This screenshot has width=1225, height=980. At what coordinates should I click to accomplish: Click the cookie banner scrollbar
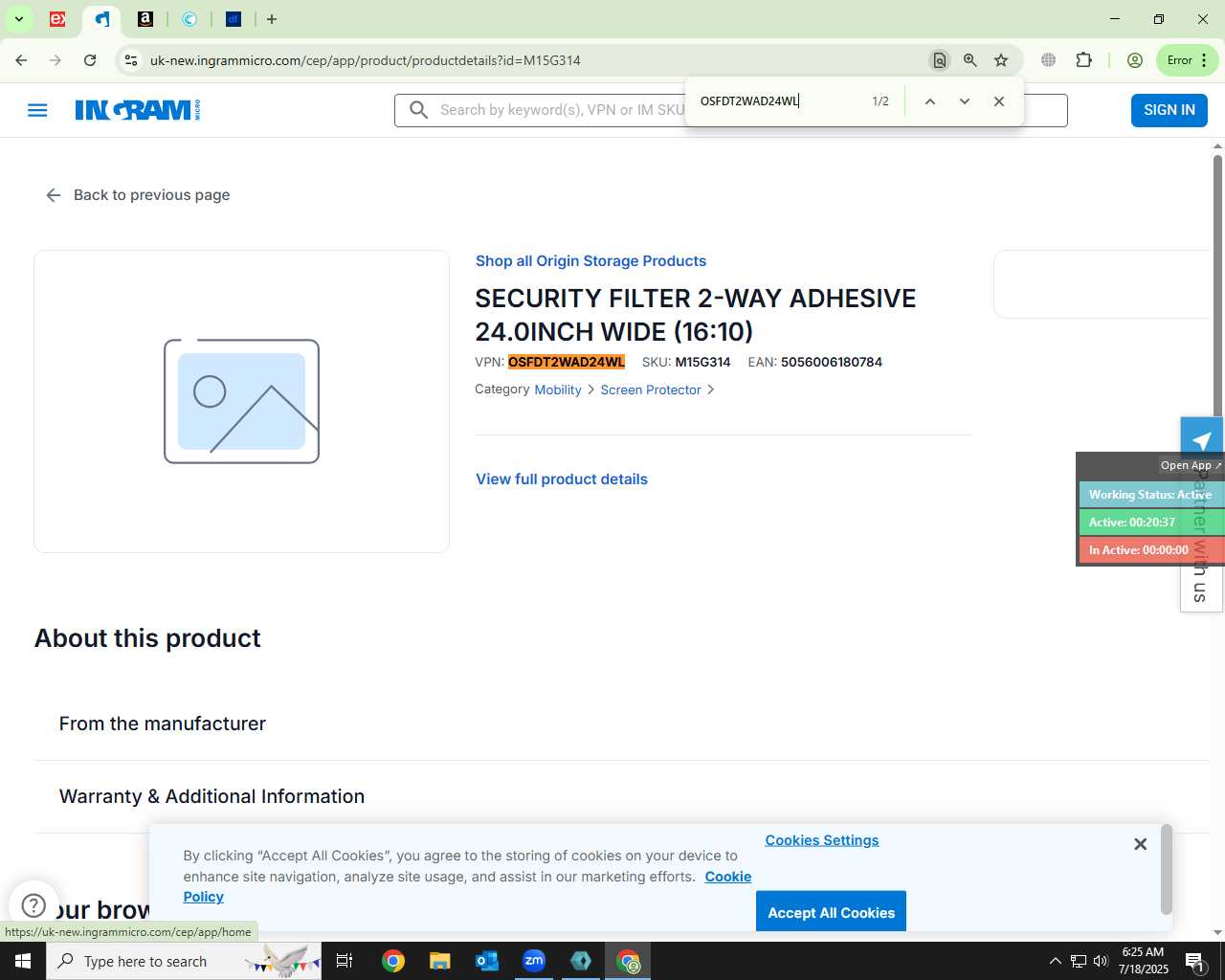(1166, 869)
